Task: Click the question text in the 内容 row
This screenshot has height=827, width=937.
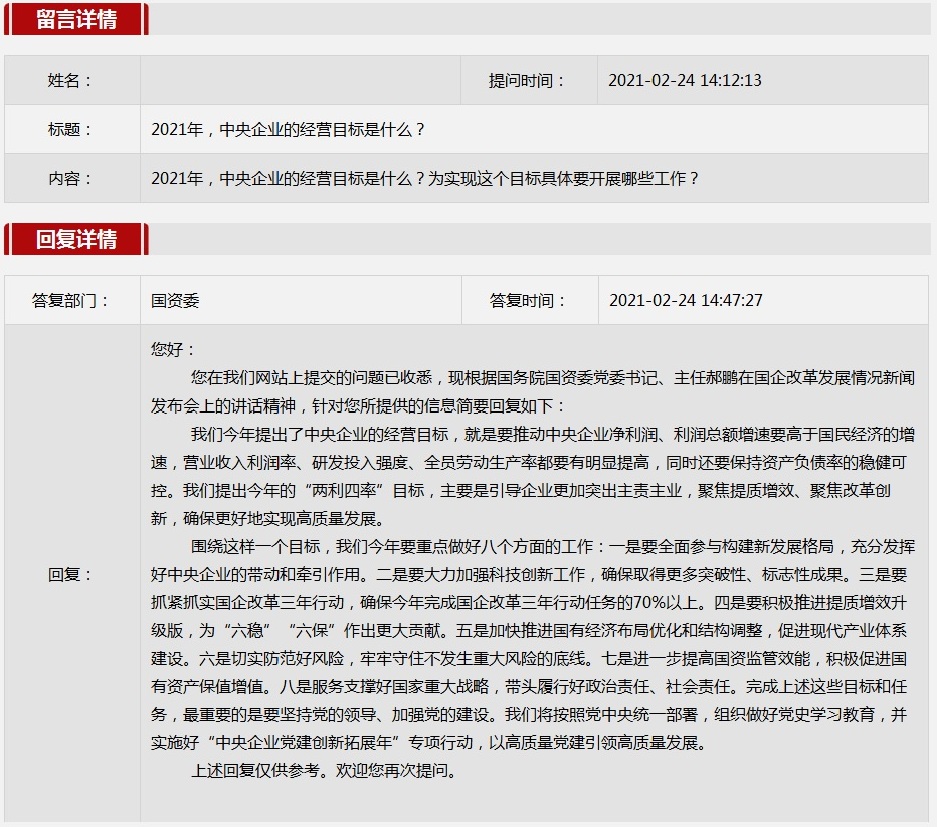Action: (425, 179)
